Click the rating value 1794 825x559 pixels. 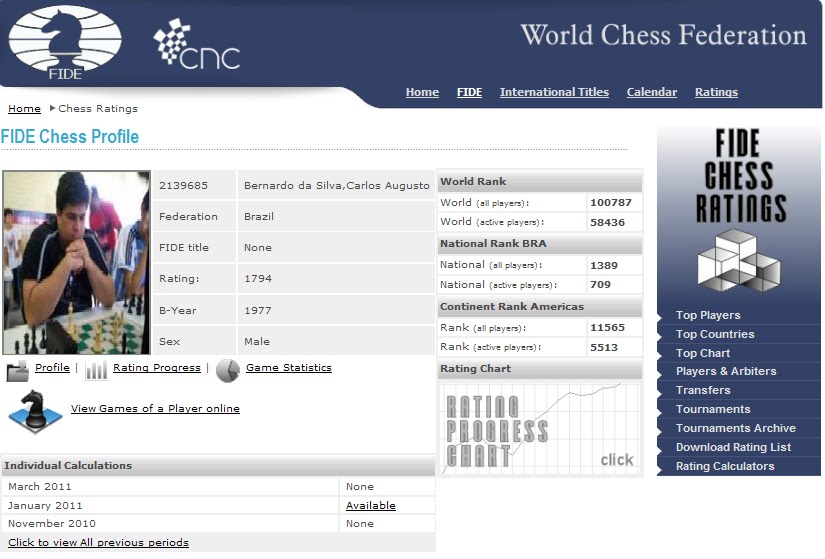click(x=258, y=278)
